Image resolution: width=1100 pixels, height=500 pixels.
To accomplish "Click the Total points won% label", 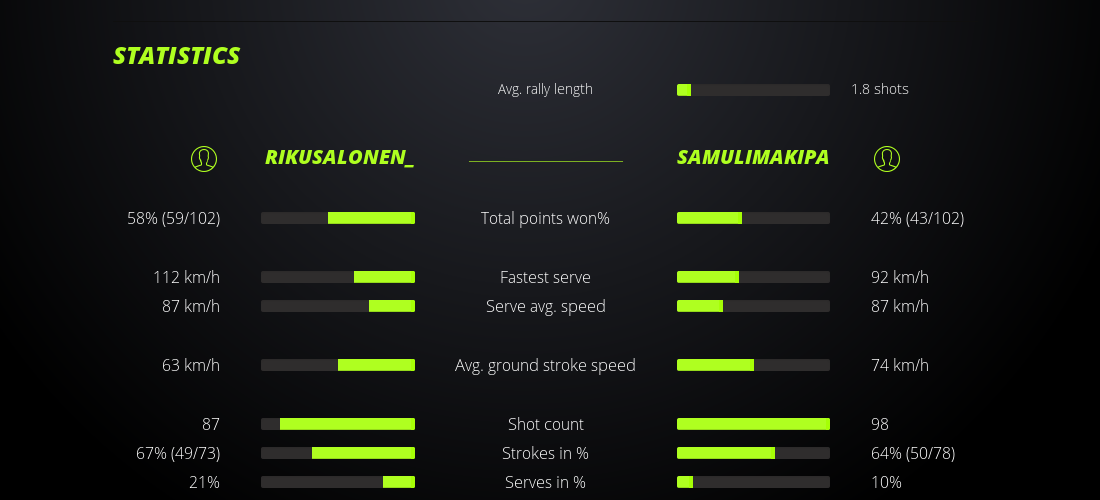I will pos(545,218).
